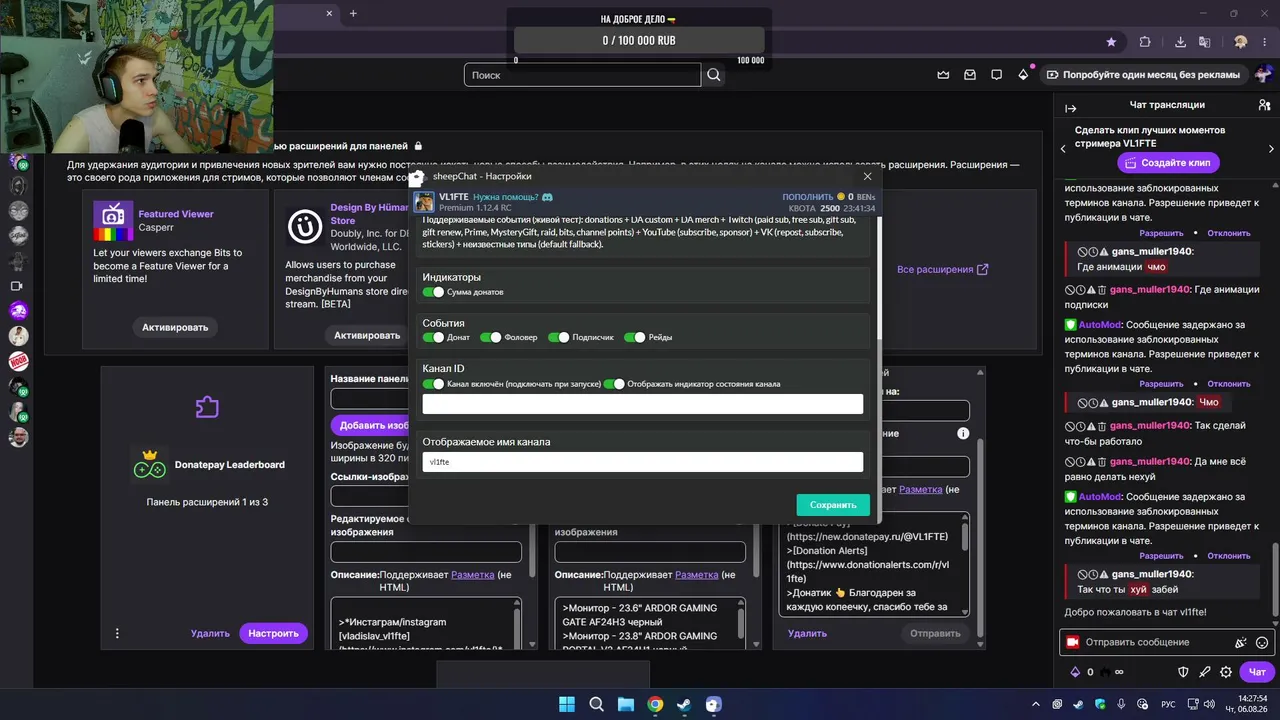
Task: Open chat community users list icon
Action: coord(1264,105)
